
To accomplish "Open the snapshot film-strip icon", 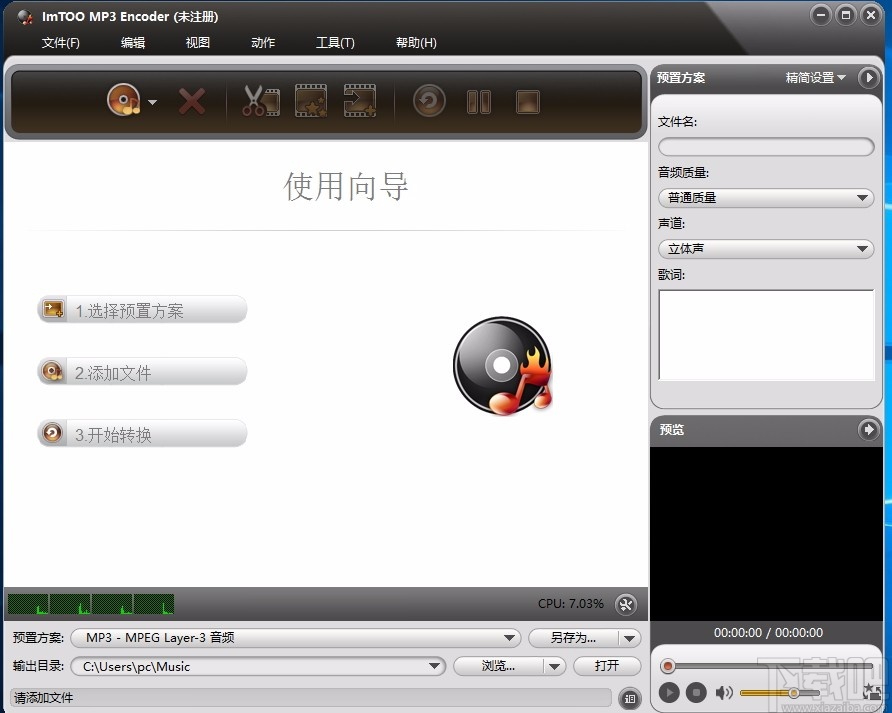I will (x=310, y=100).
